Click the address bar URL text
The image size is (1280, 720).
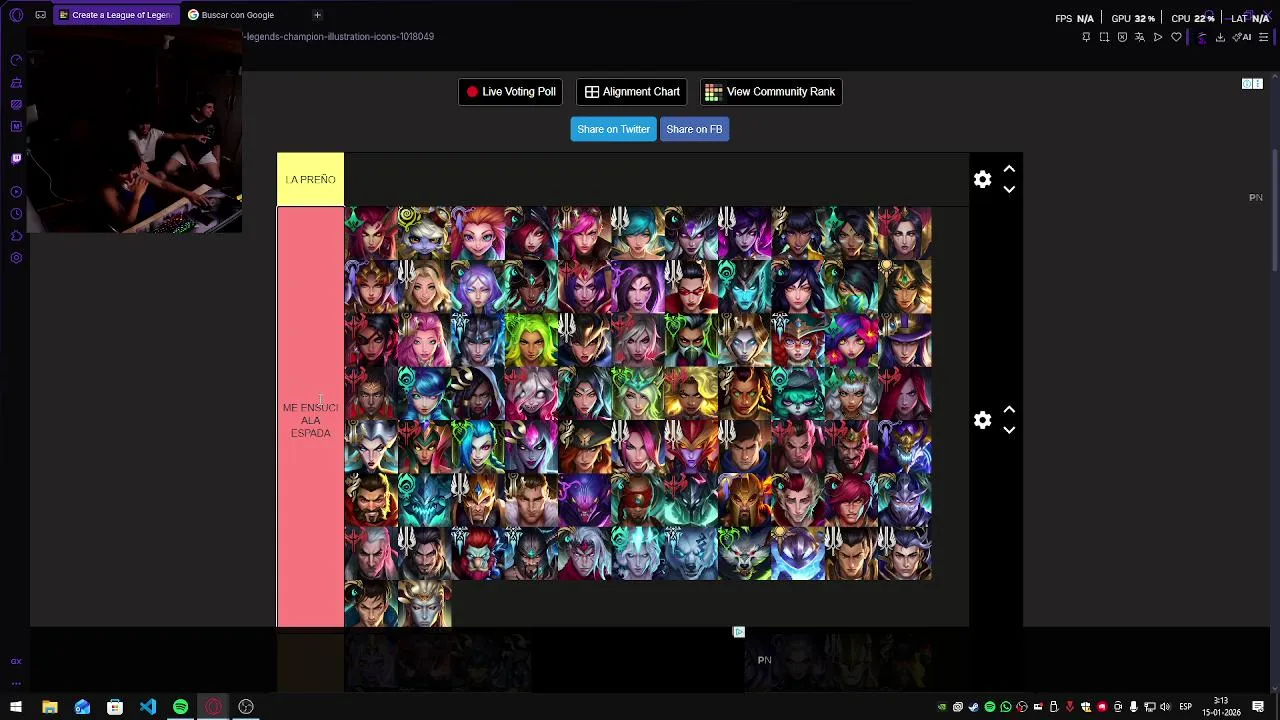[x=340, y=37]
